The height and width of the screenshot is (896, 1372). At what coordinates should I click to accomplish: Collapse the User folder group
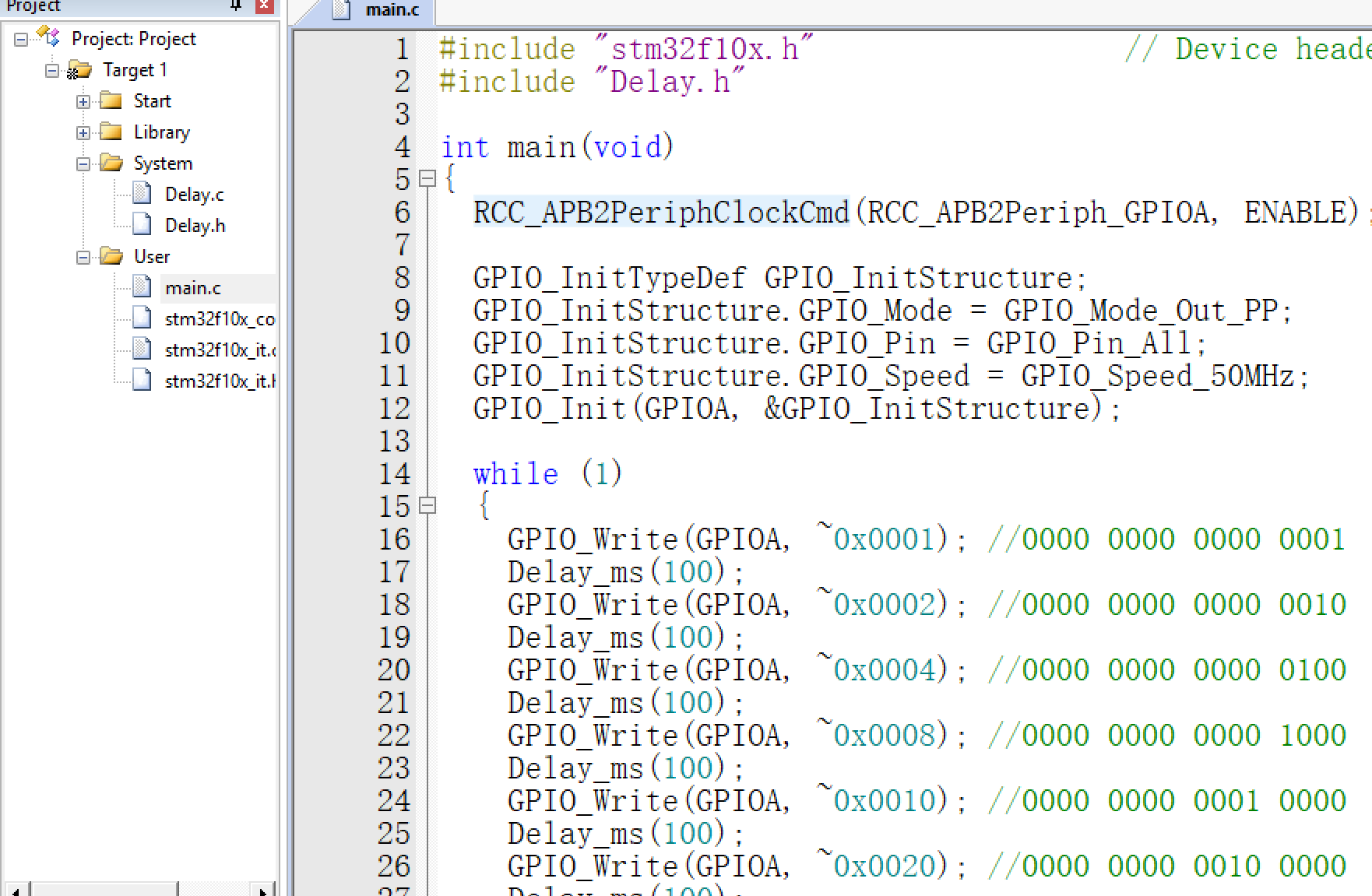83,257
